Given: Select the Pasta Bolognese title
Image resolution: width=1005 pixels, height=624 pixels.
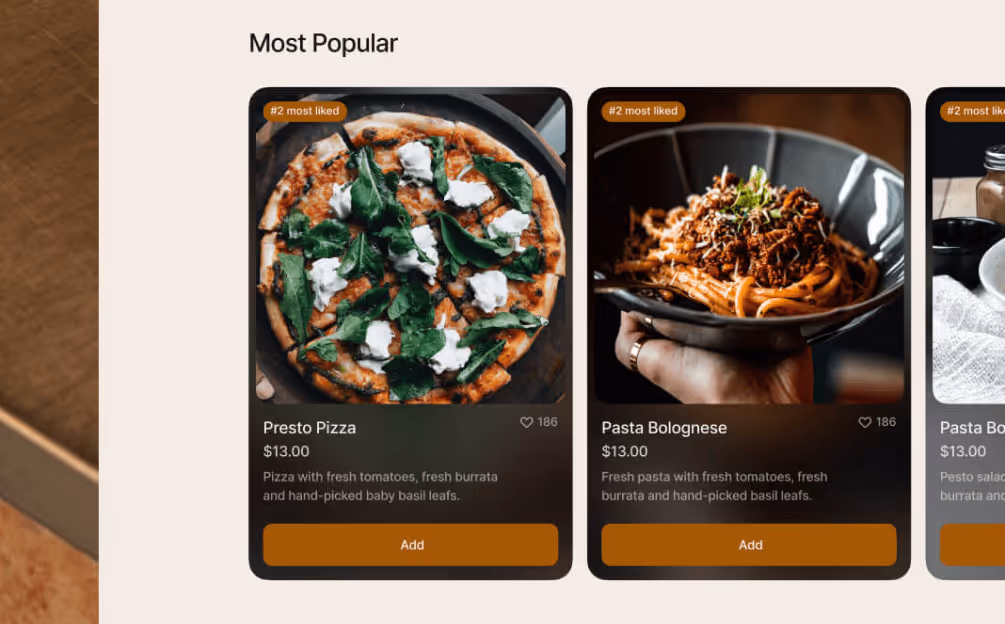Looking at the screenshot, I should point(664,427).
